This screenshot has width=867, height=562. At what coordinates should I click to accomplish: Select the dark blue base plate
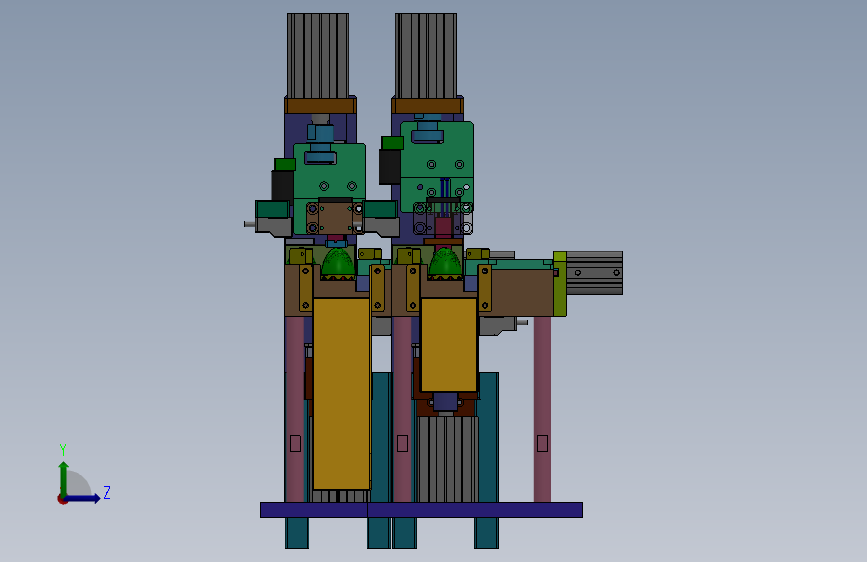(x=421, y=509)
